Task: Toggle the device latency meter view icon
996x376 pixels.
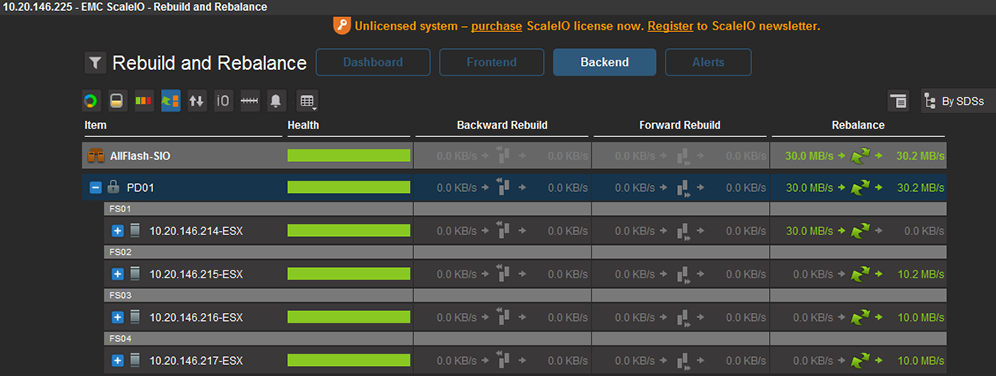Action: coord(250,100)
